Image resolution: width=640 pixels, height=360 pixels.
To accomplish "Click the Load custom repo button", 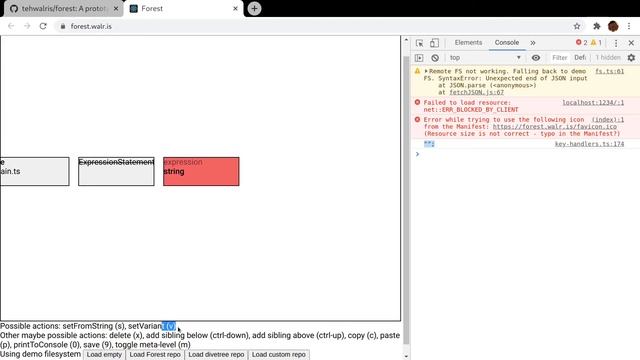I will [x=279, y=354].
